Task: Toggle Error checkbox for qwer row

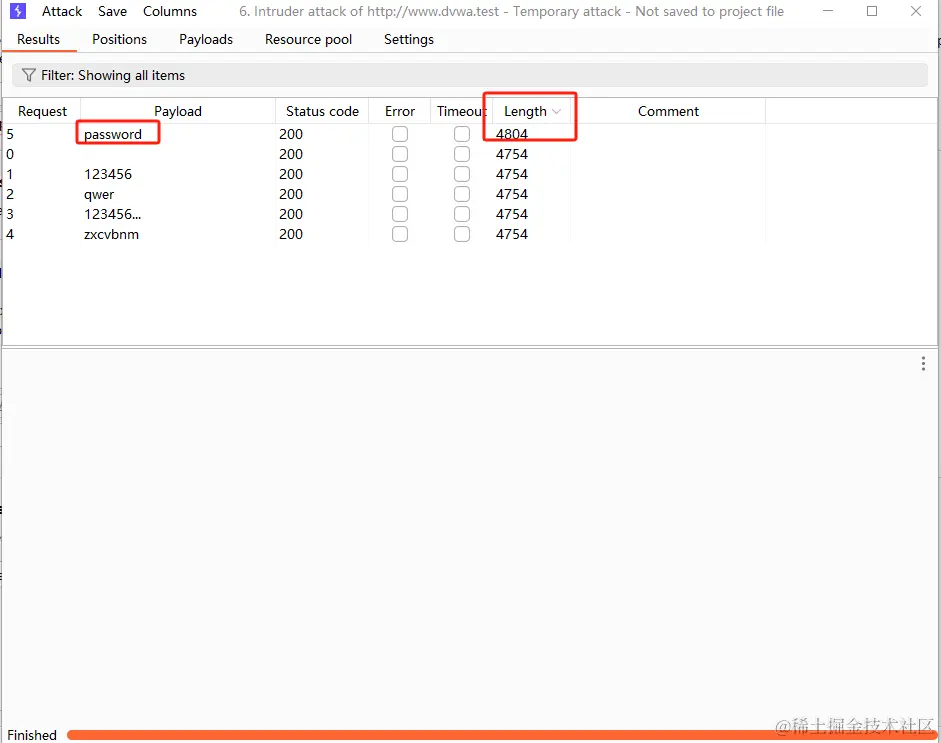Action: click(x=400, y=194)
